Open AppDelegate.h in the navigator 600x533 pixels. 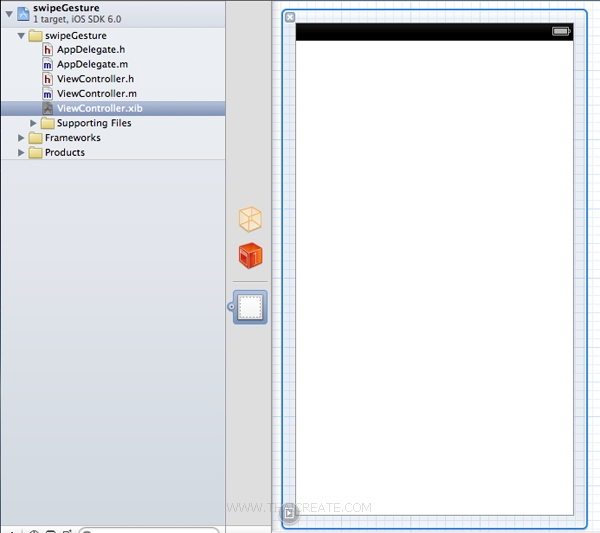[x=91, y=50]
